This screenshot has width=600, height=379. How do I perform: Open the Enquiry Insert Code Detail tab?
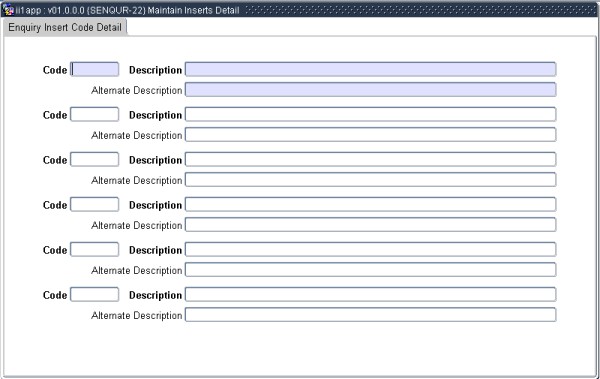65,28
